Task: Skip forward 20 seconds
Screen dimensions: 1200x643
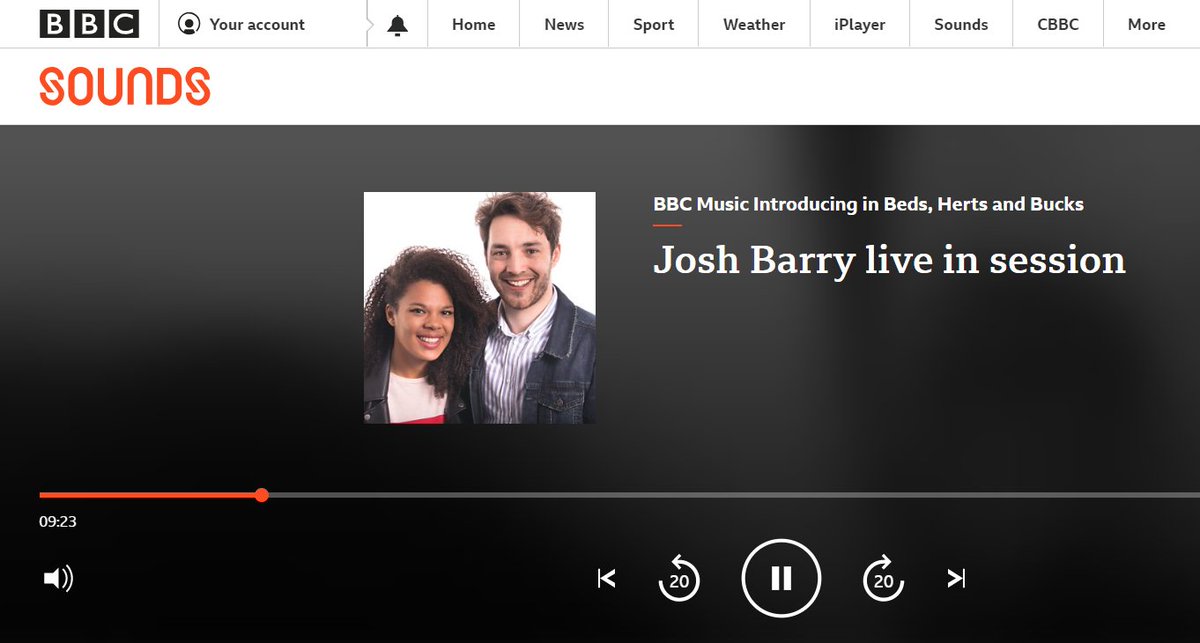Action: point(884,578)
